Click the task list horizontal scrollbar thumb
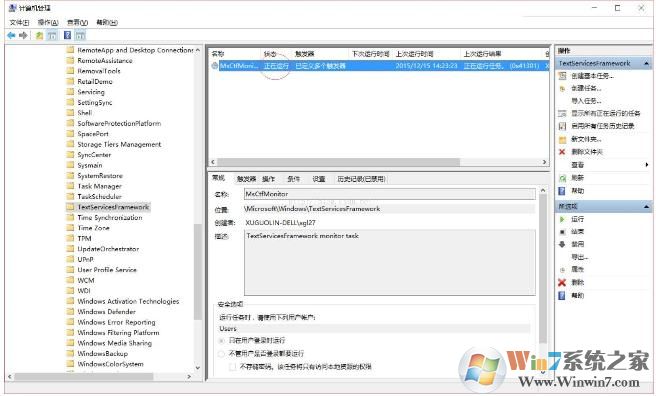 [x=338, y=162]
